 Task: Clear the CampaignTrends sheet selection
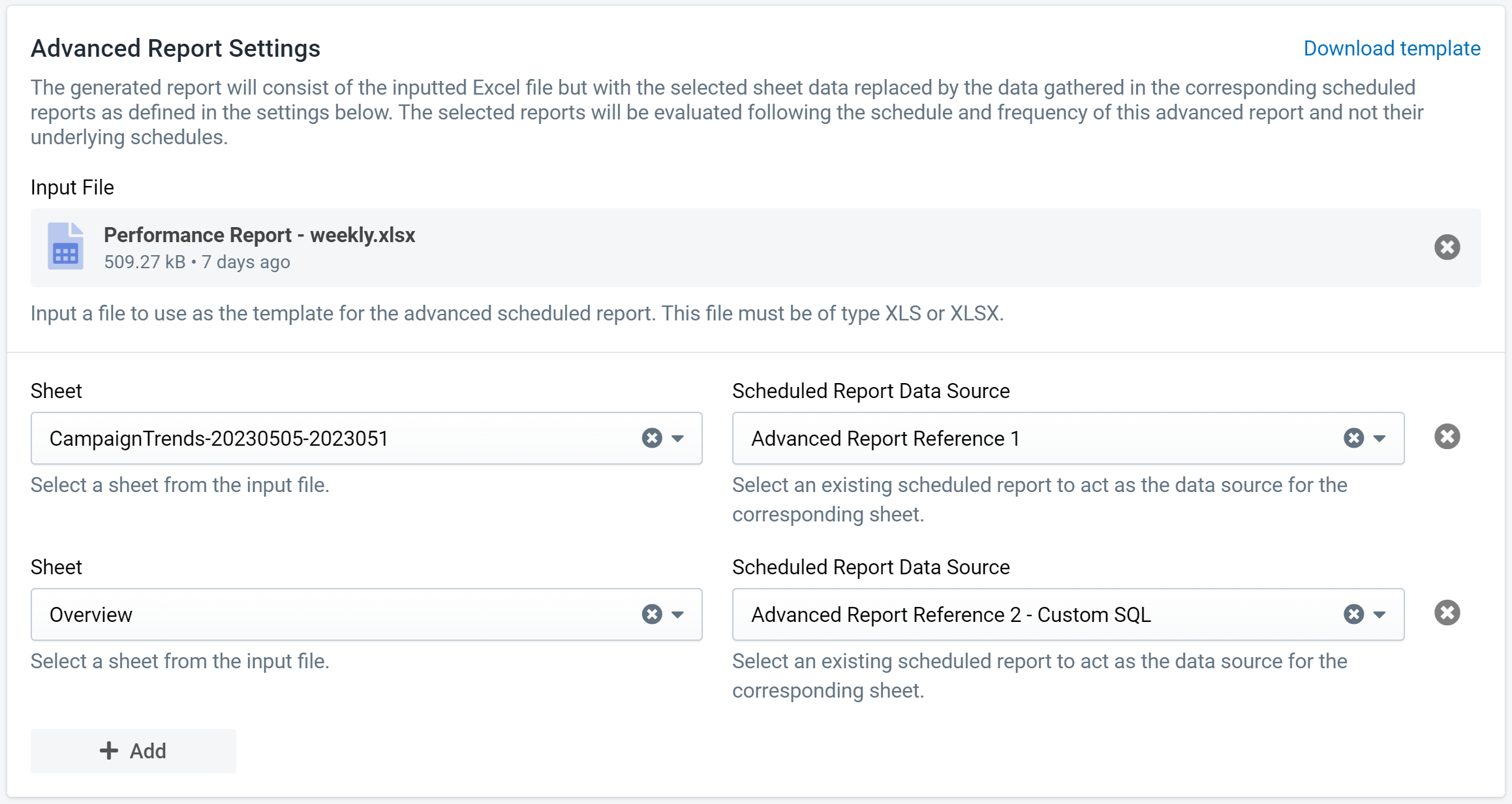tap(651, 438)
